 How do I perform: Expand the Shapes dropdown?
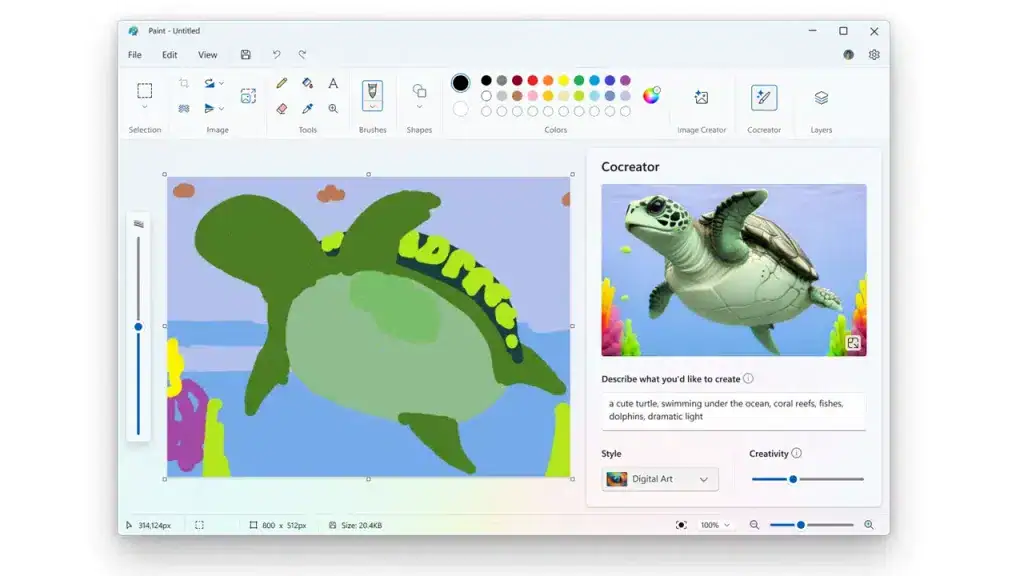(419, 106)
